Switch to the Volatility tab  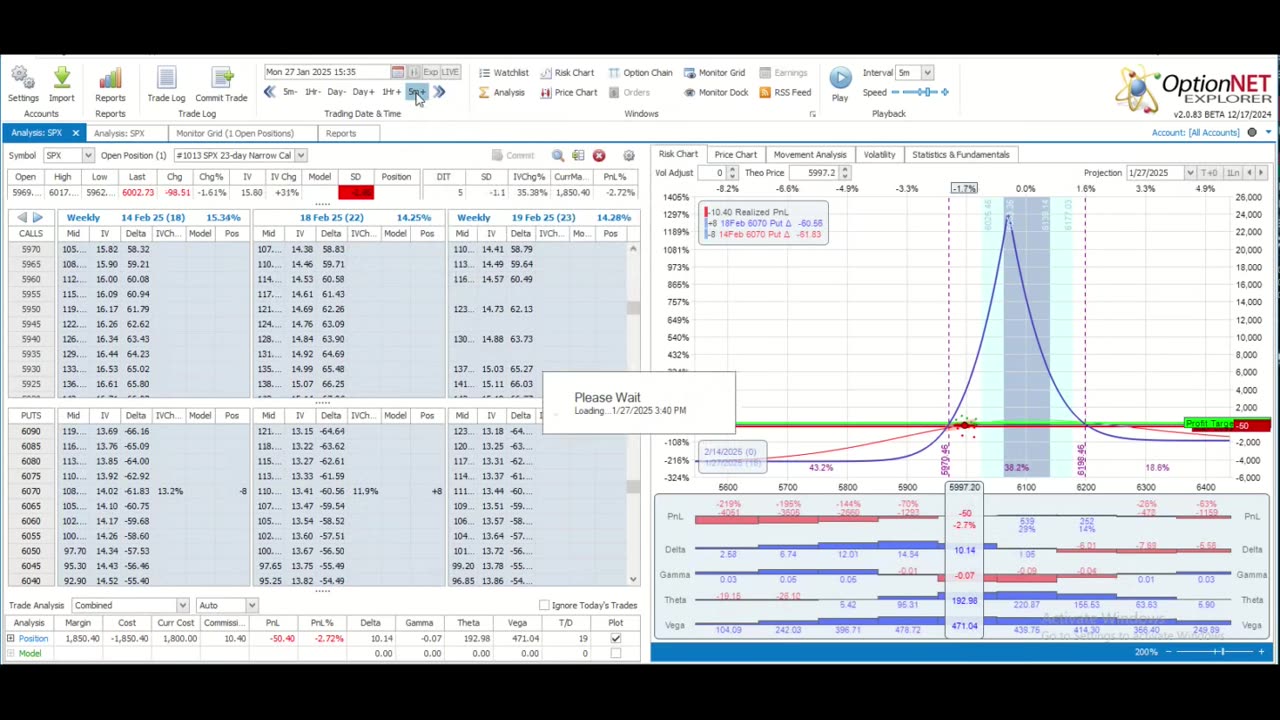879,155
